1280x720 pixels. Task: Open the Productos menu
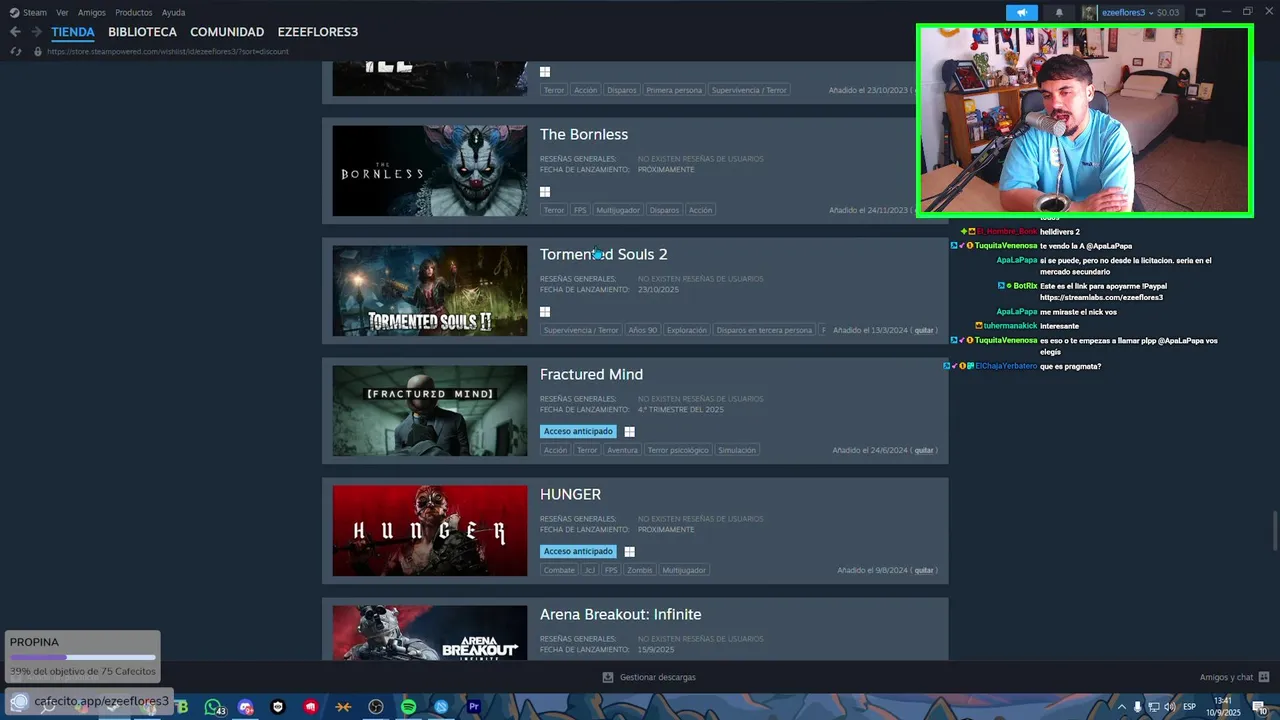pos(134,13)
